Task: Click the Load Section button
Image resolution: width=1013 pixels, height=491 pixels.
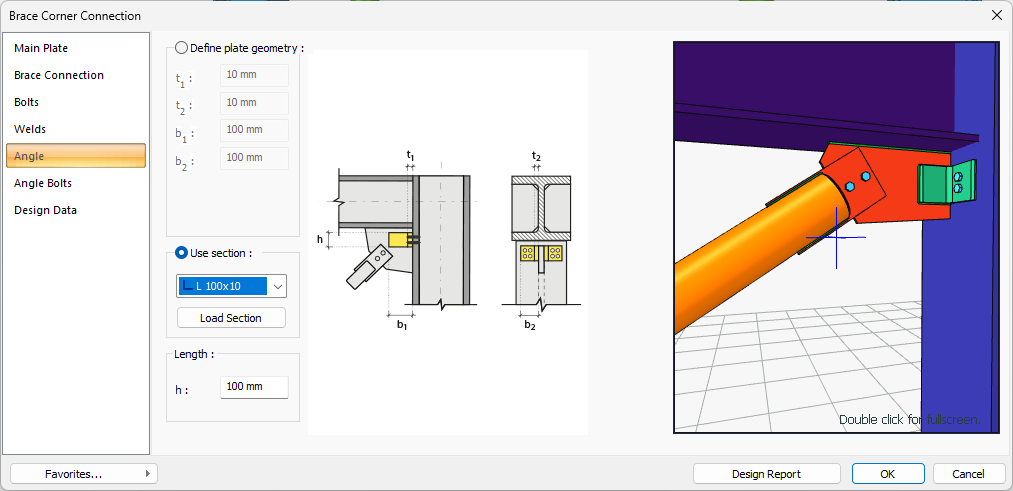Action: point(231,318)
